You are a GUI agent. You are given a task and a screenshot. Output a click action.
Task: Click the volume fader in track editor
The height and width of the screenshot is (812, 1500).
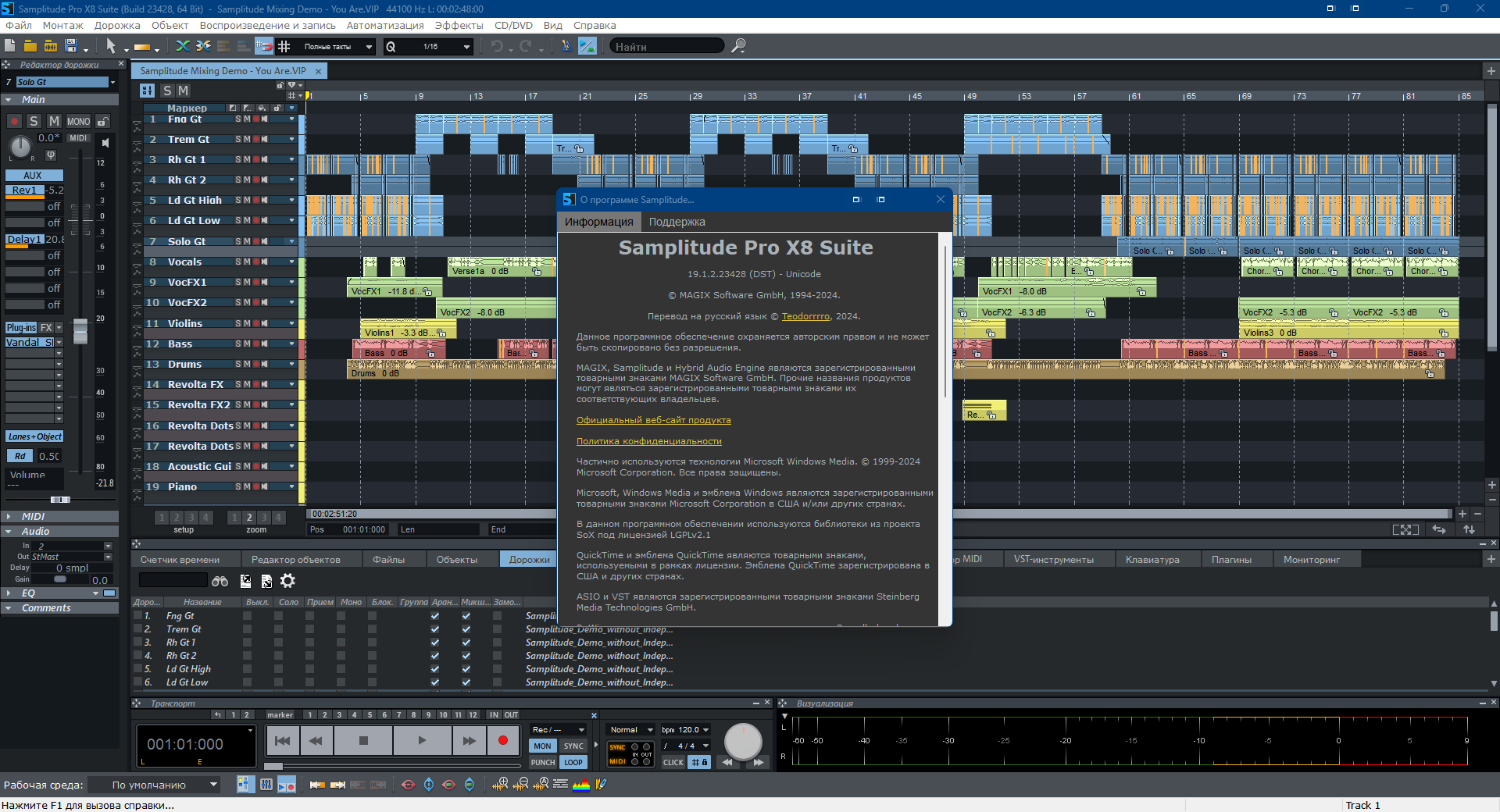coord(80,331)
